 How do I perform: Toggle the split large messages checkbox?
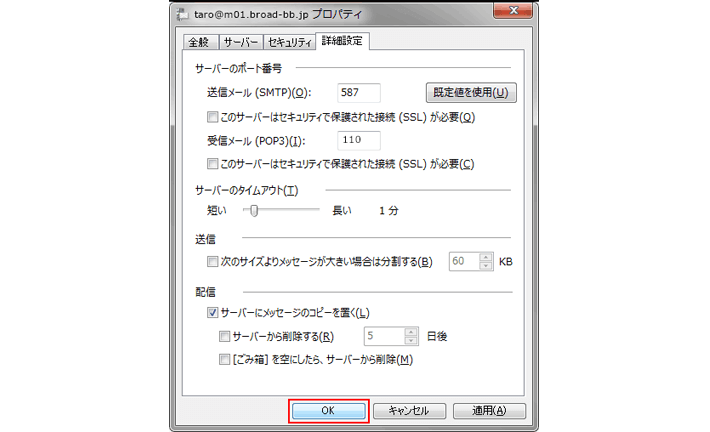point(212,262)
